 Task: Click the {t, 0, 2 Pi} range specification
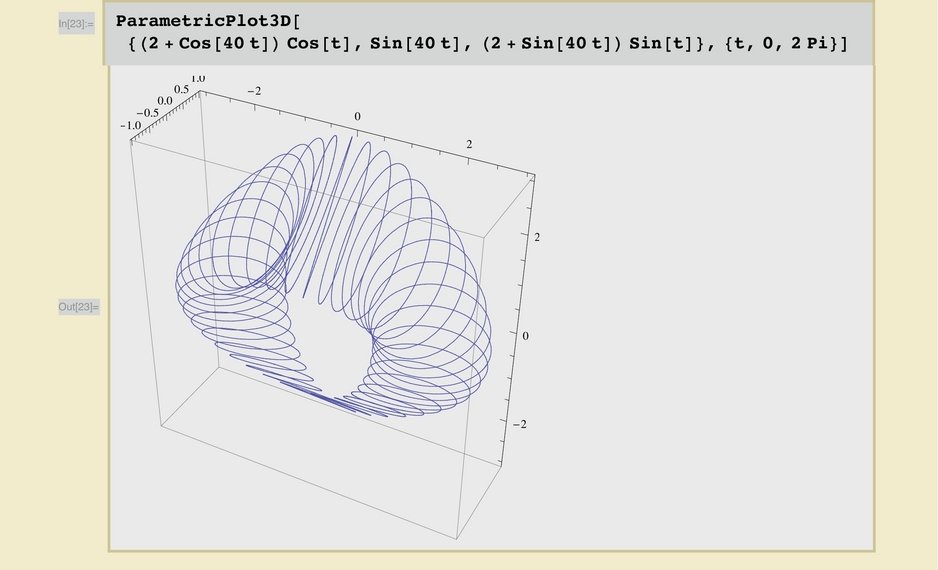point(760,44)
